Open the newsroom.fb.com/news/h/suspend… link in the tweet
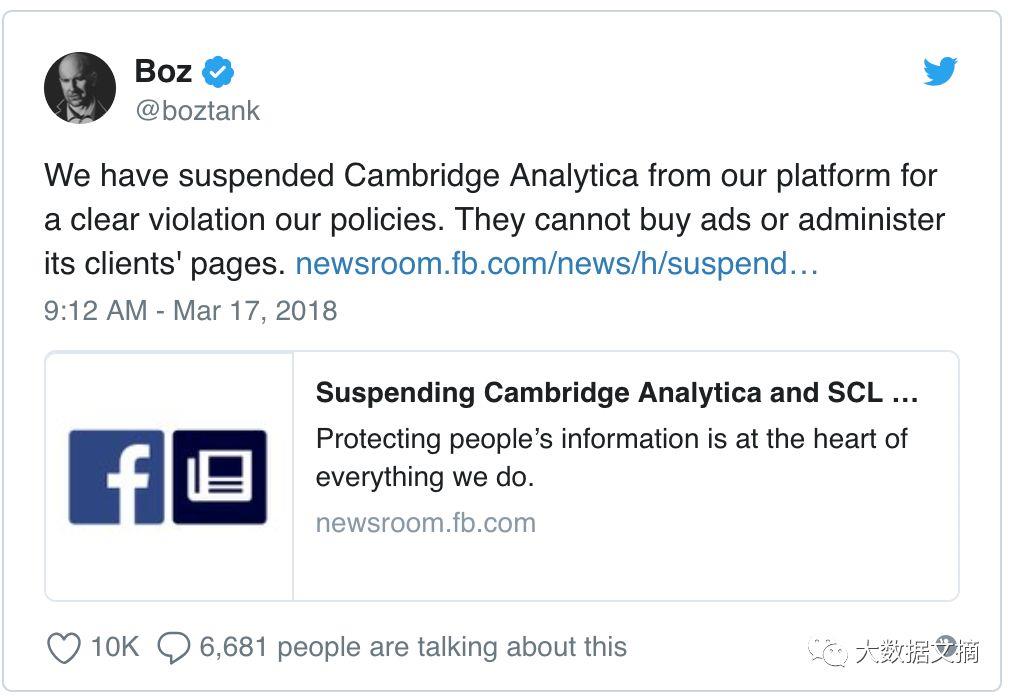The height and width of the screenshot is (696, 1012). click(557, 264)
